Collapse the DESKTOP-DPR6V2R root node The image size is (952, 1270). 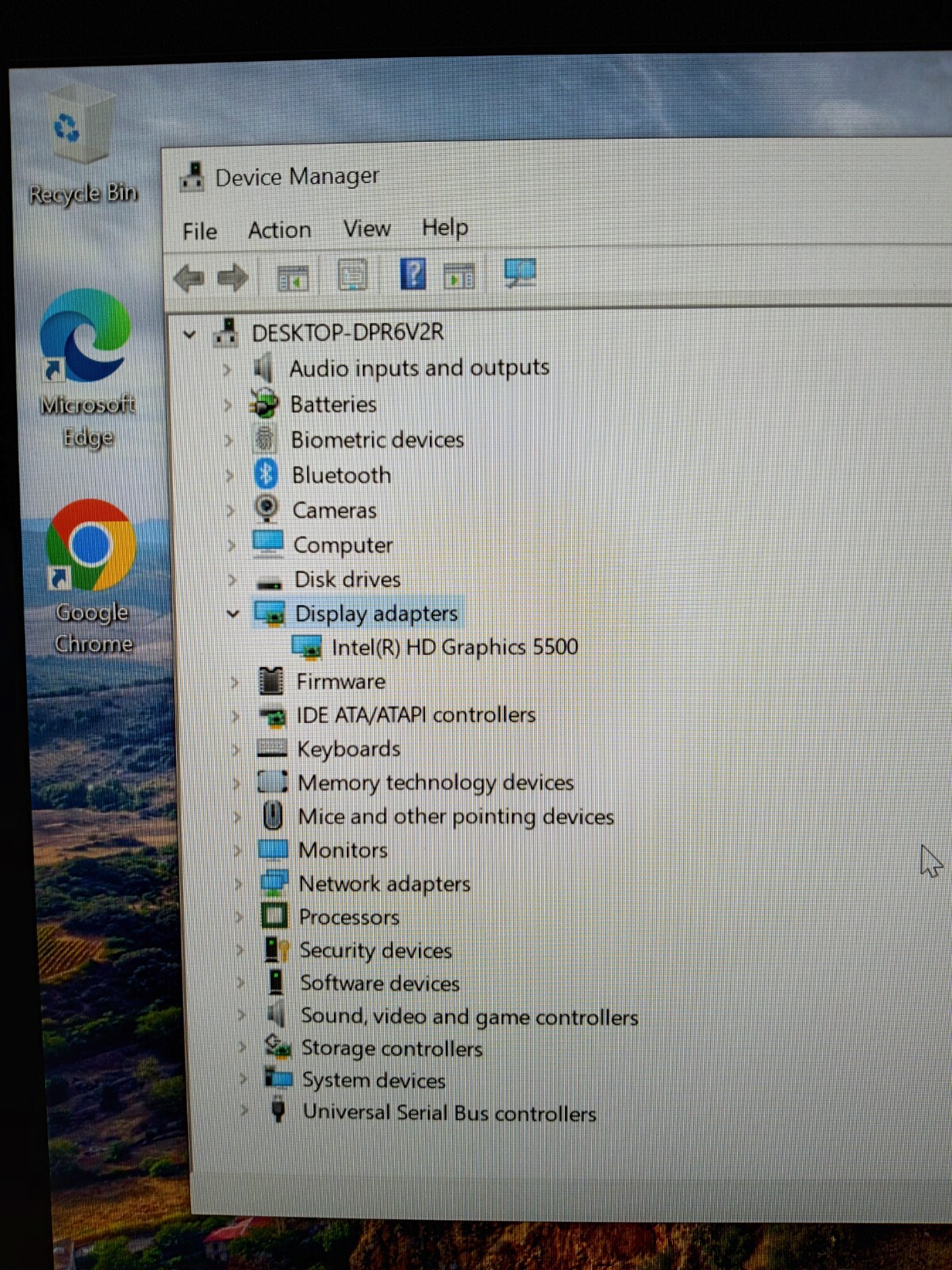point(189,334)
